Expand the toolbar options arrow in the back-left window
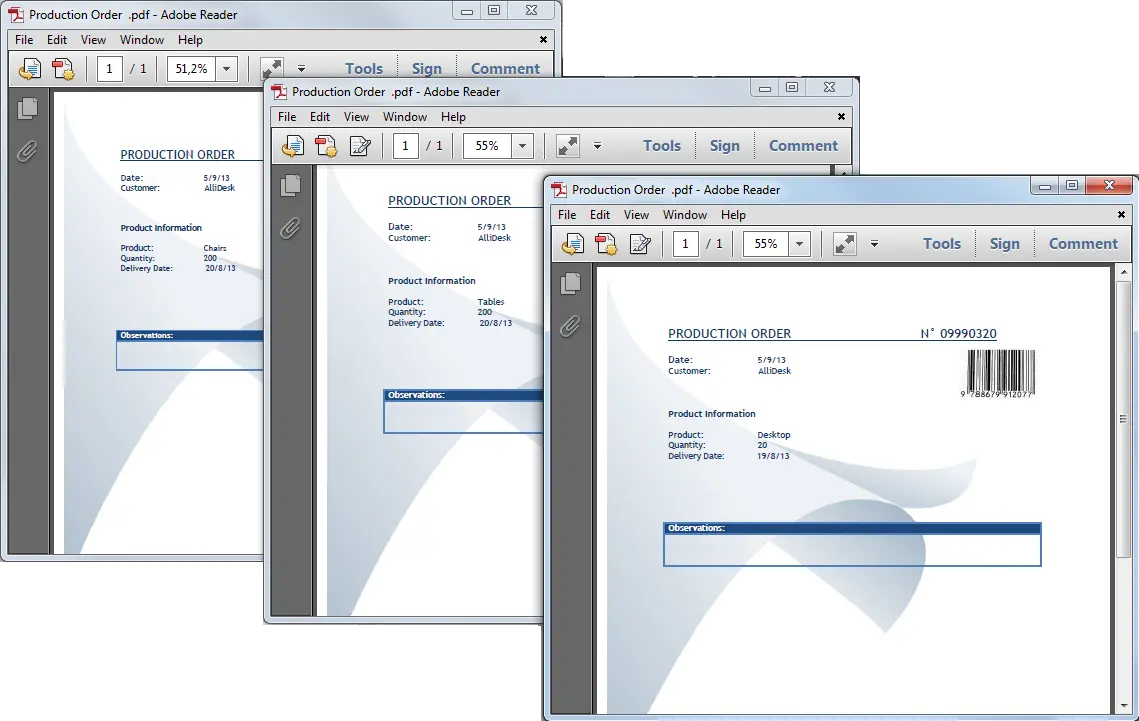Viewport: 1139px width, 721px height. pyautogui.click(x=301, y=69)
